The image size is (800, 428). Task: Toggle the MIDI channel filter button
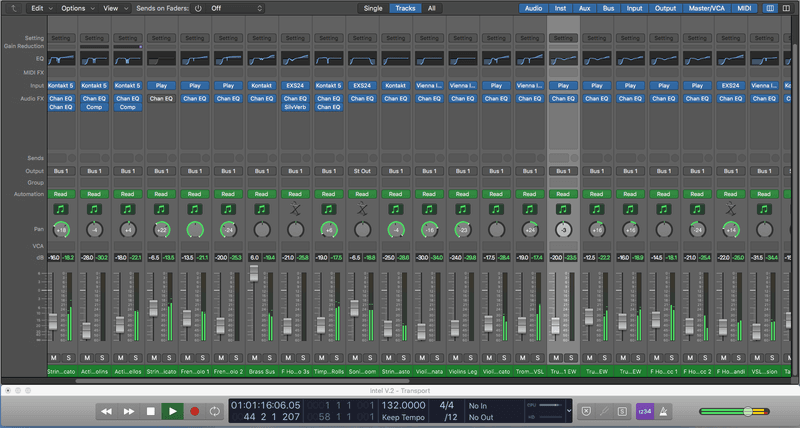(x=744, y=8)
